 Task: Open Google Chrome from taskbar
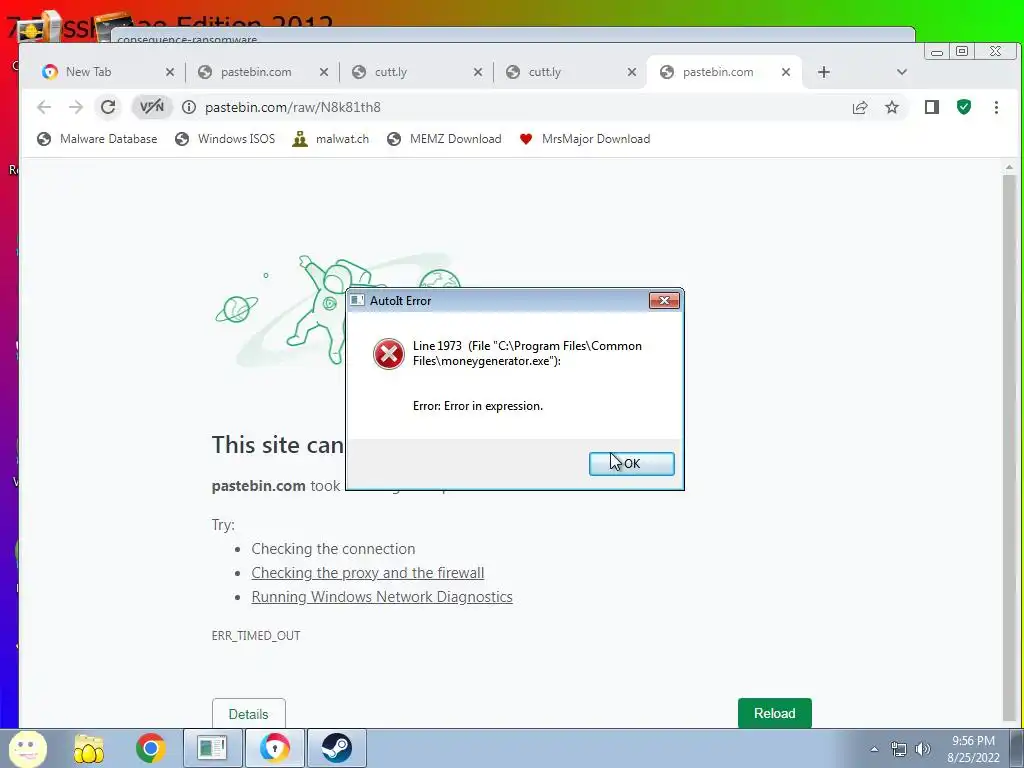click(x=150, y=748)
